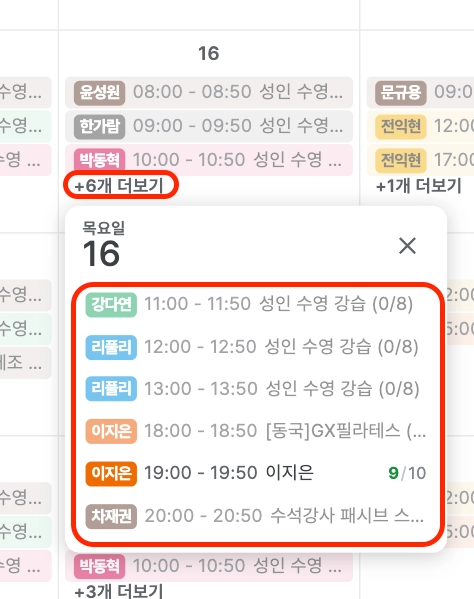The image size is (474, 599).
Task: Expand the +6개 더보기 link
Action: click(120, 186)
